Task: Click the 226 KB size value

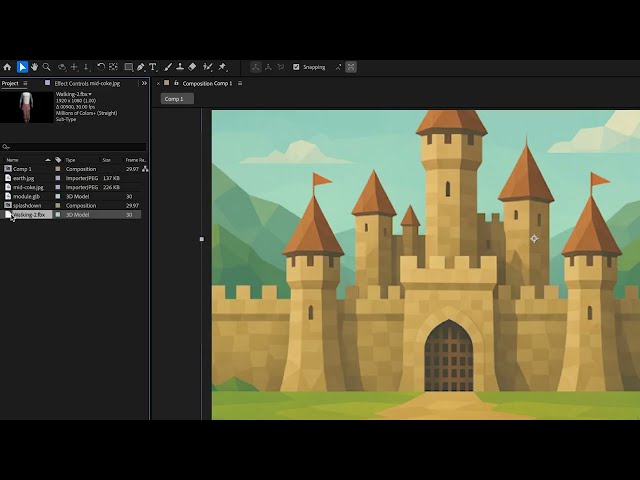Action: (111, 187)
